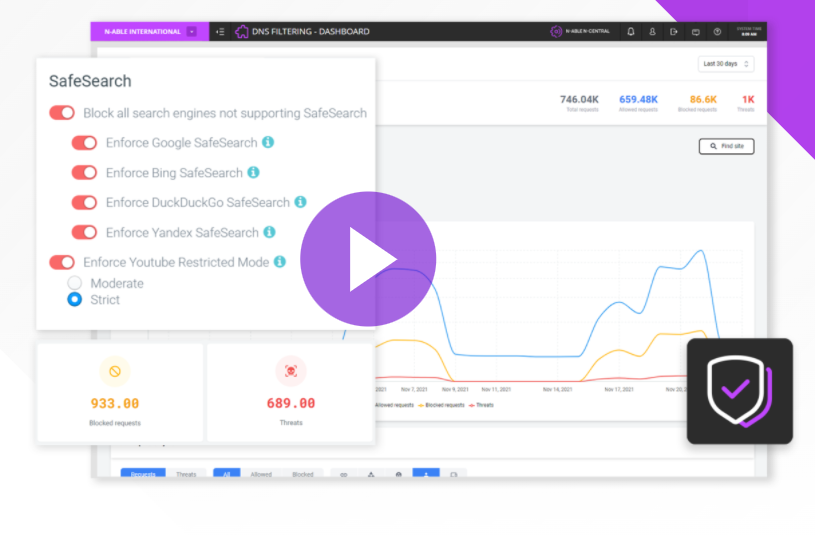Switch off Enforce DuckDuckGo SafeSearch
The height and width of the screenshot is (536, 815).
(84, 202)
